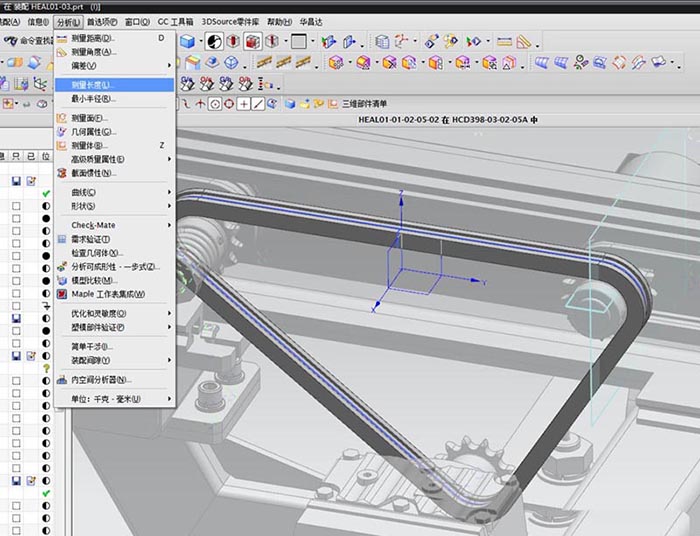Close the open 分析(L) menu via its header
Screen dimensions: 700x536
(68, 22)
